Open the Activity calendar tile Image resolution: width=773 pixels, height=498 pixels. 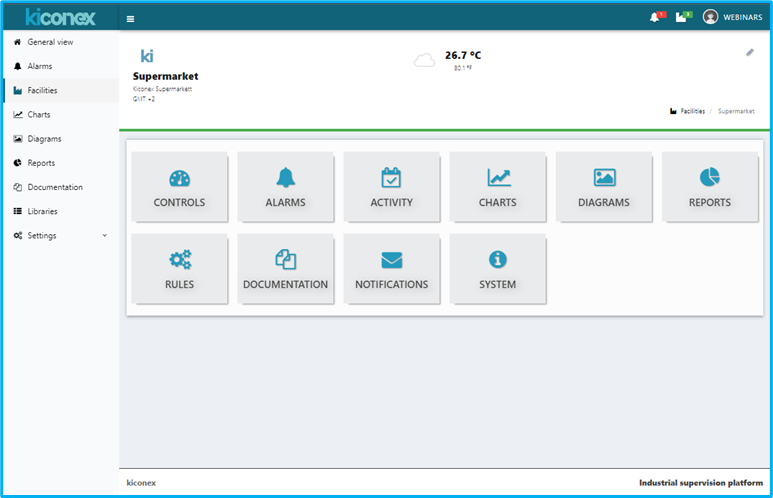click(x=391, y=186)
